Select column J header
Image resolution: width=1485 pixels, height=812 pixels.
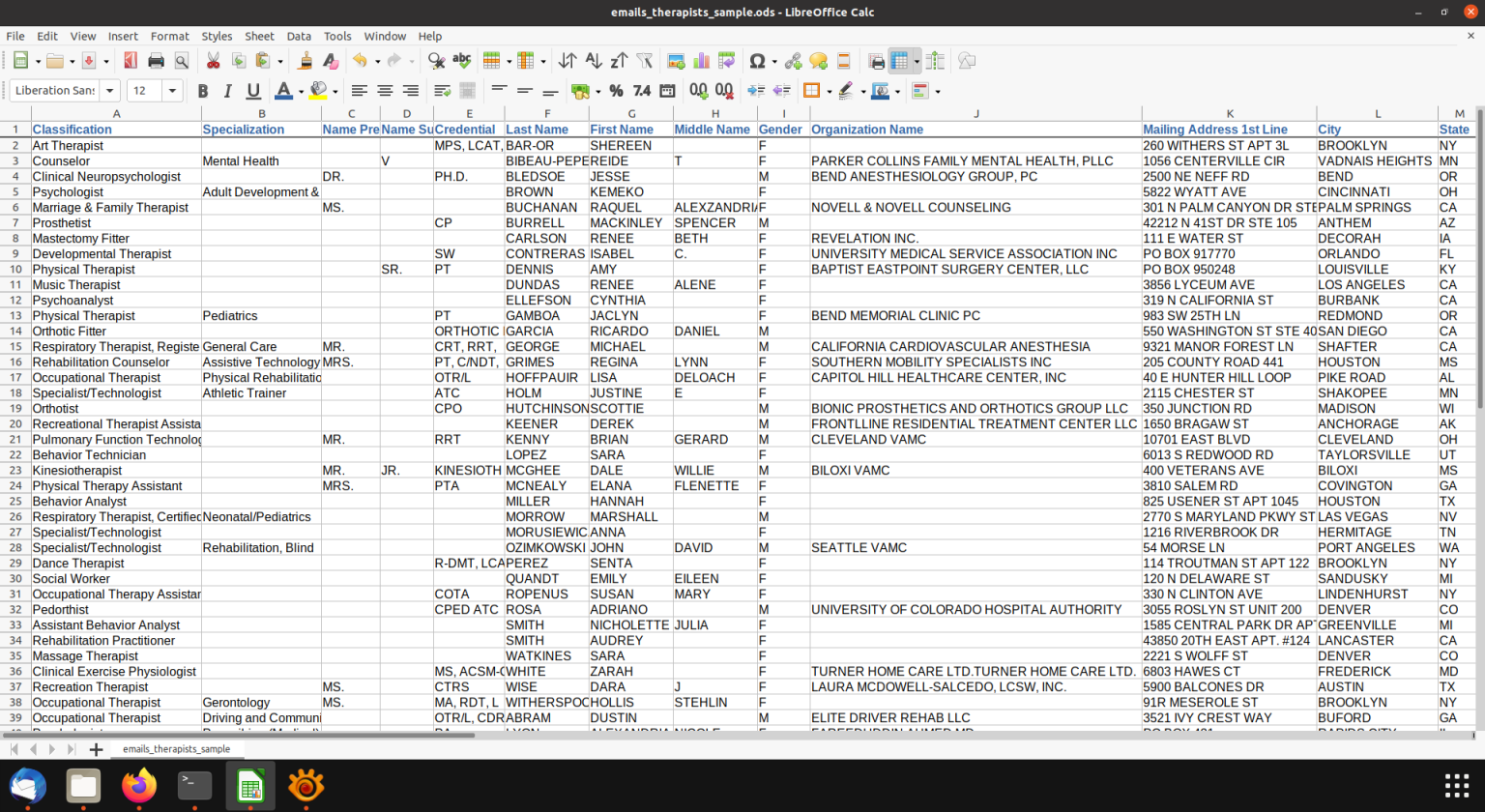point(976,113)
